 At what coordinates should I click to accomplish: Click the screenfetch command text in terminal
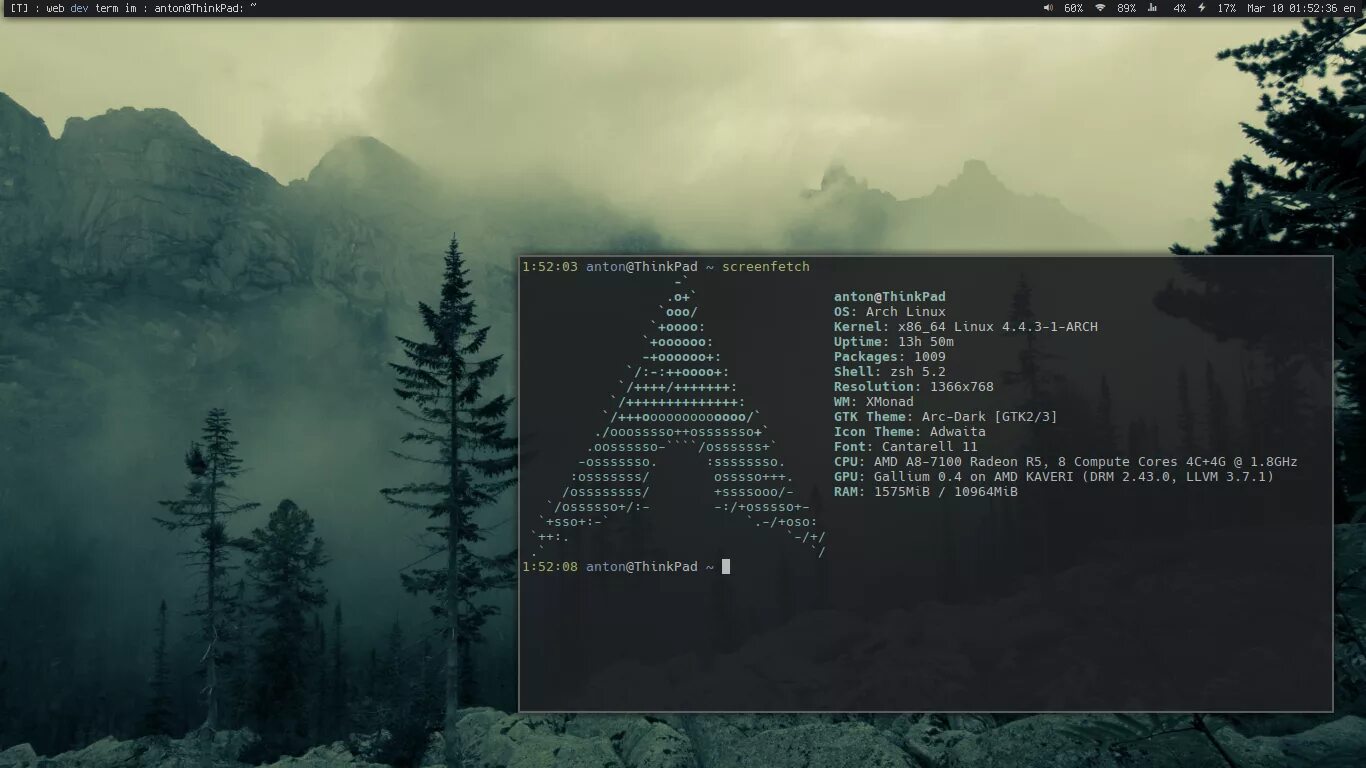pos(766,267)
